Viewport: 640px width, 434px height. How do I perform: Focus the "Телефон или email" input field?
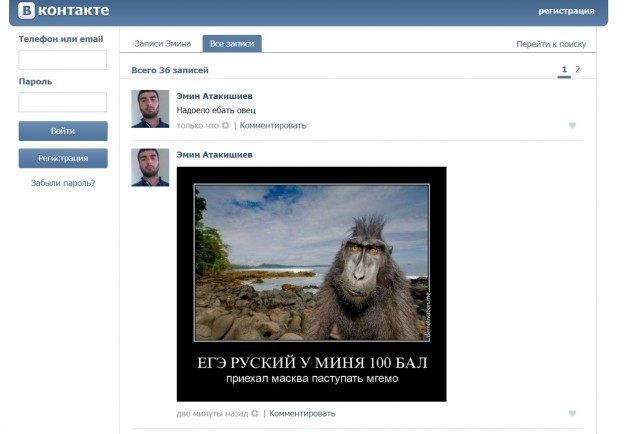tap(62, 60)
